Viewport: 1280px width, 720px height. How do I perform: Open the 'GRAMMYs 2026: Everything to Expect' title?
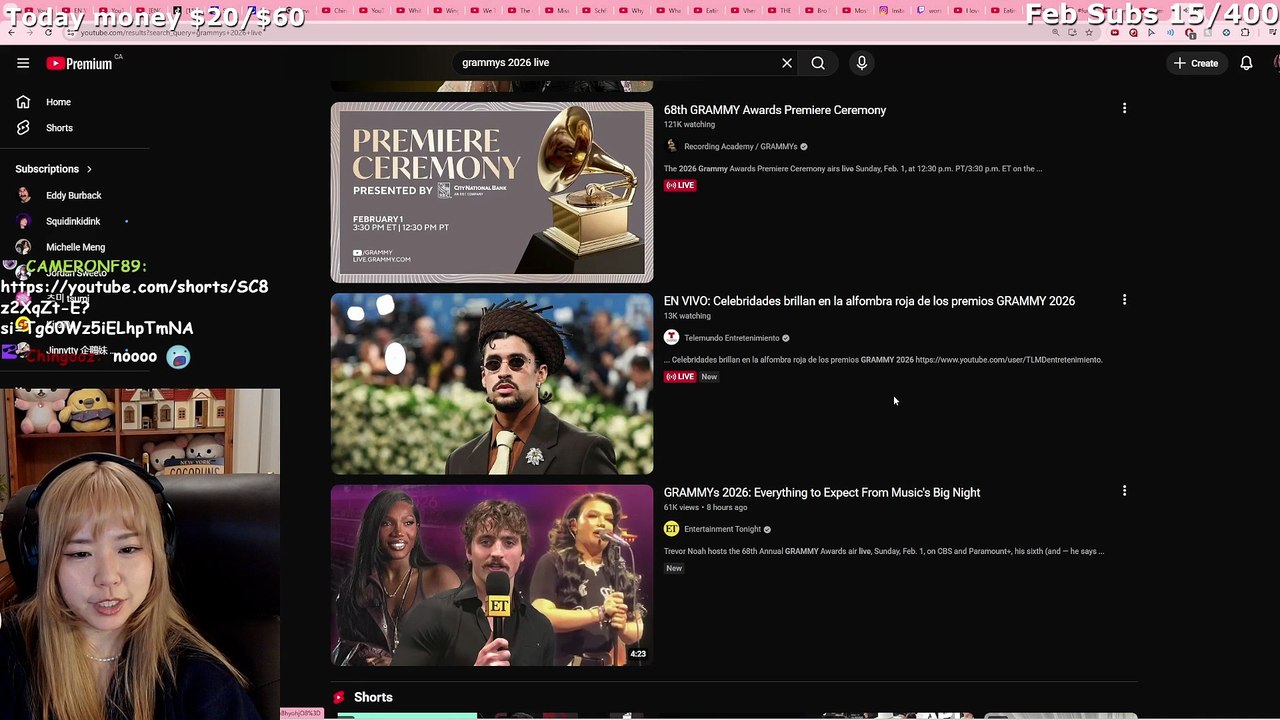click(822, 493)
